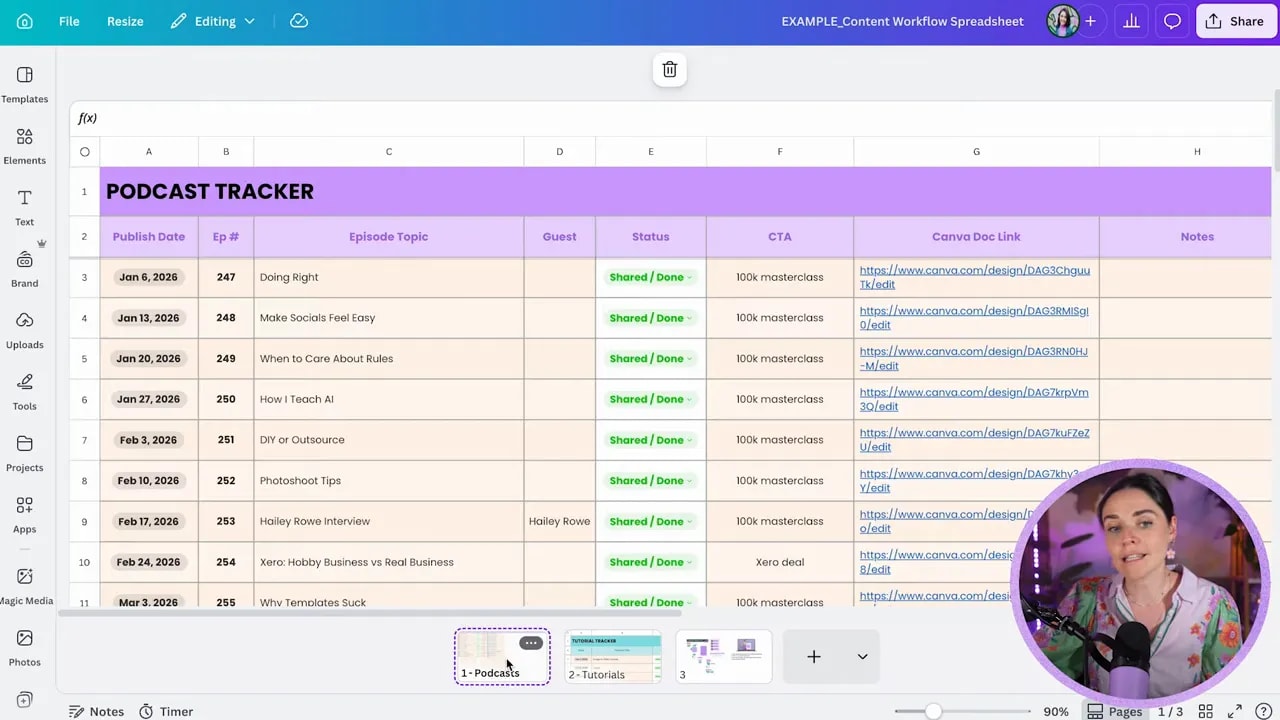Enter fullscreen present mode
The image size is (1280, 720).
point(1234,712)
